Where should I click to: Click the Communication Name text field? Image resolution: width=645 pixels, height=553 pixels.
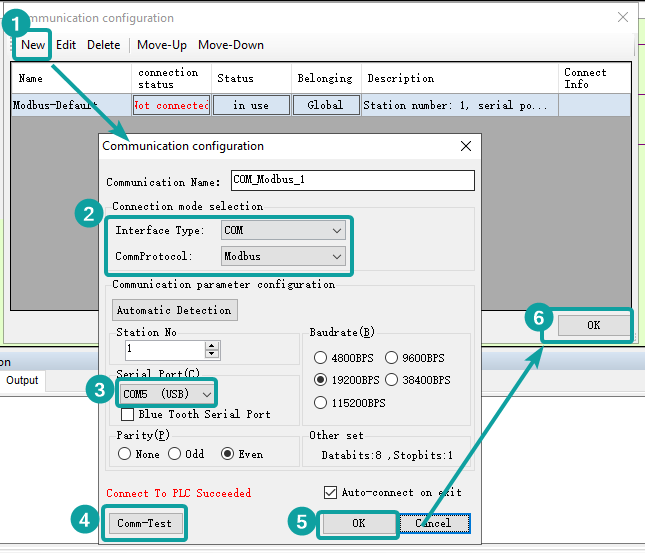351,180
